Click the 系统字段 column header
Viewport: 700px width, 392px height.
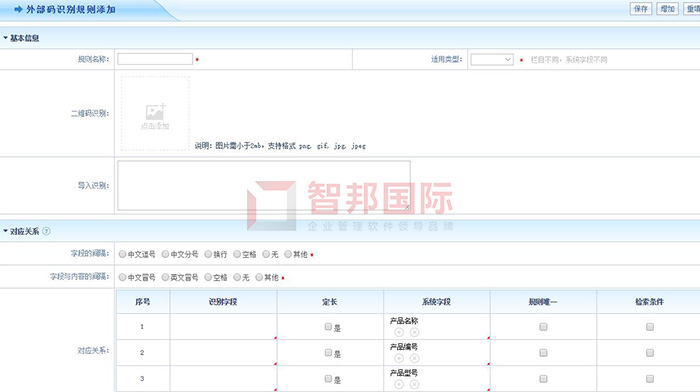[x=437, y=302]
